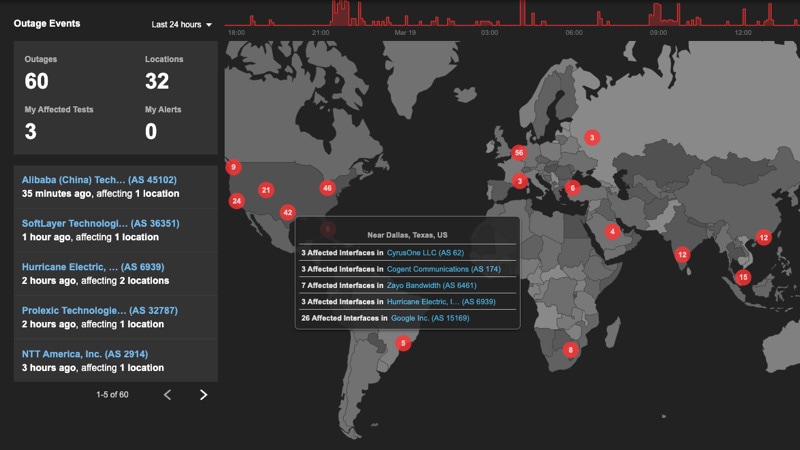800x450 pixels.
Task: Select map marker 5 in Brazil
Action: (403, 343)
